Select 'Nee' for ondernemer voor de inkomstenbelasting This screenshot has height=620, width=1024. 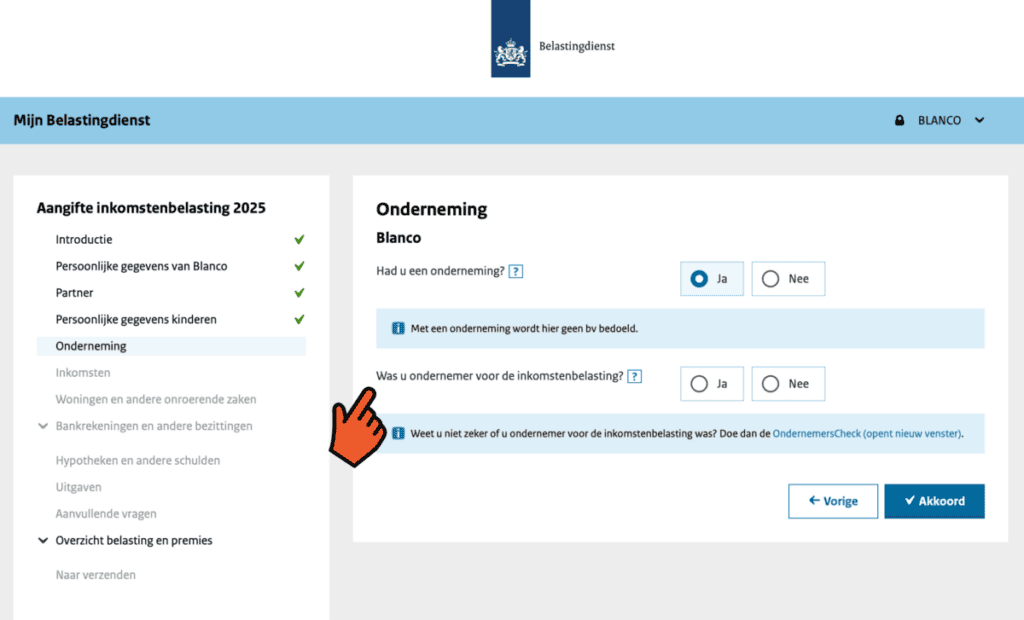pyautogui.click(x=787, y=384)
